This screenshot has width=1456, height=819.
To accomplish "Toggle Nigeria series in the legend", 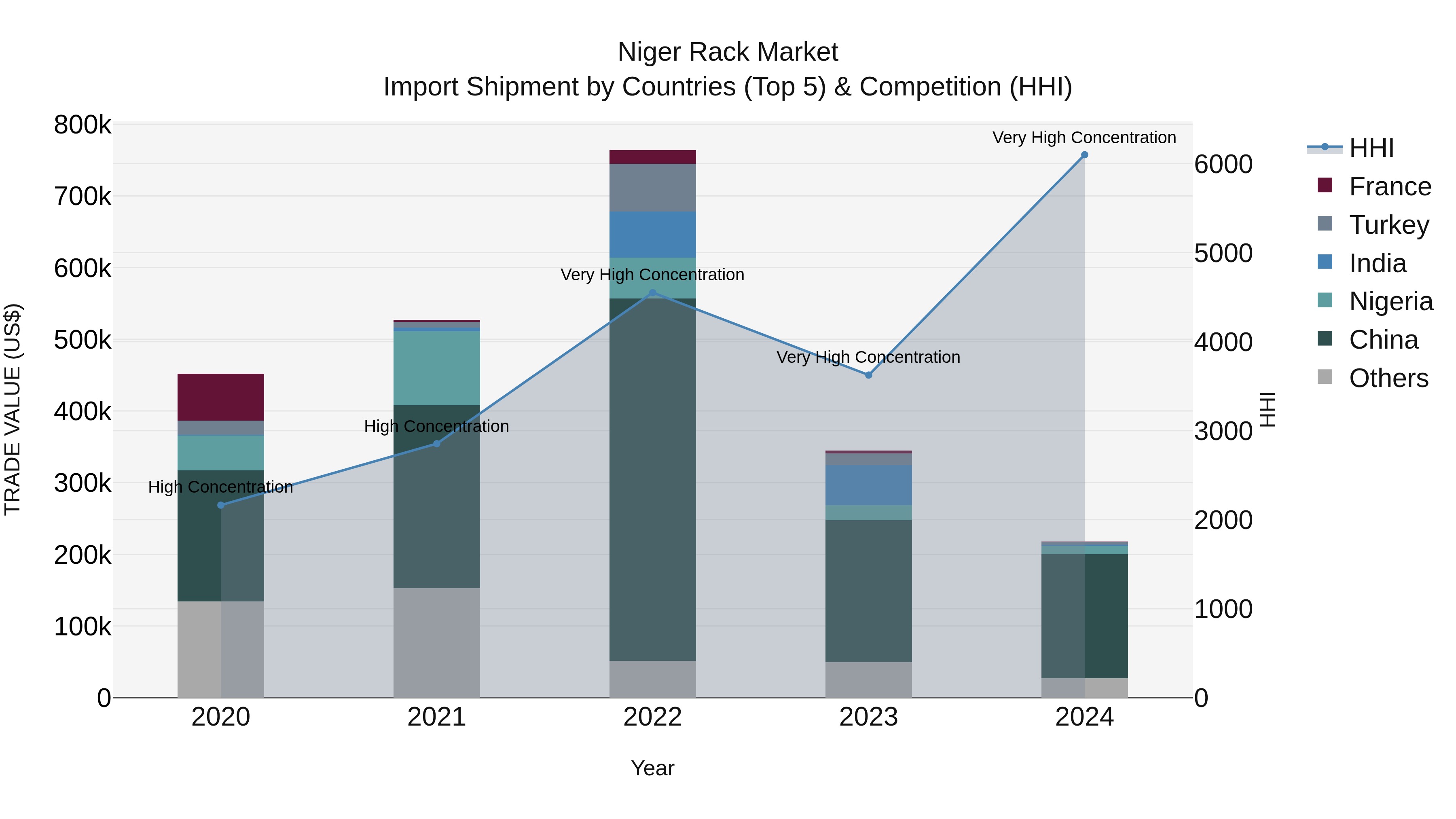I will point(1375,301).
